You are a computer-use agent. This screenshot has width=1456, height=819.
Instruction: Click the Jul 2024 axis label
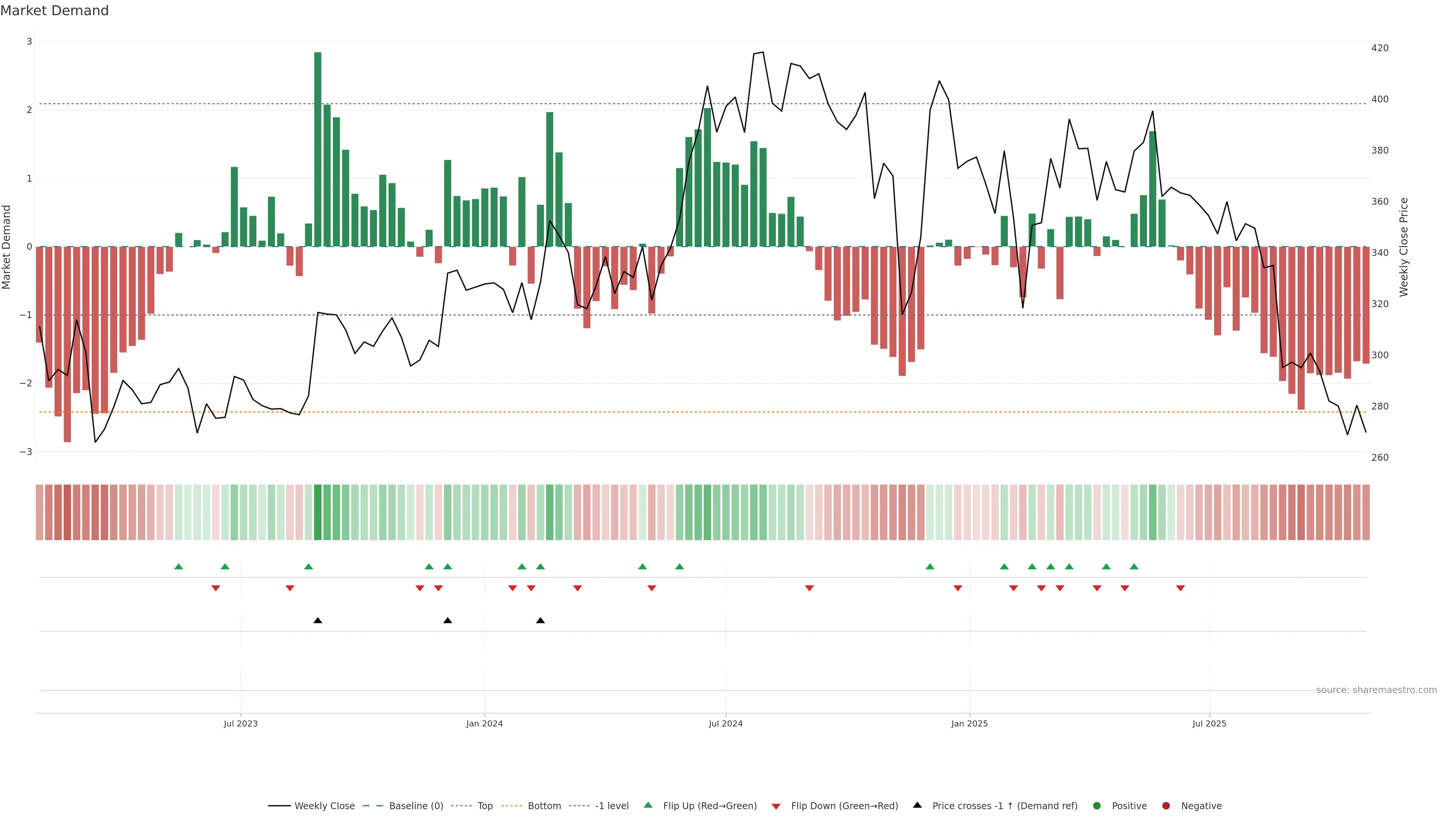coord(725,724)
